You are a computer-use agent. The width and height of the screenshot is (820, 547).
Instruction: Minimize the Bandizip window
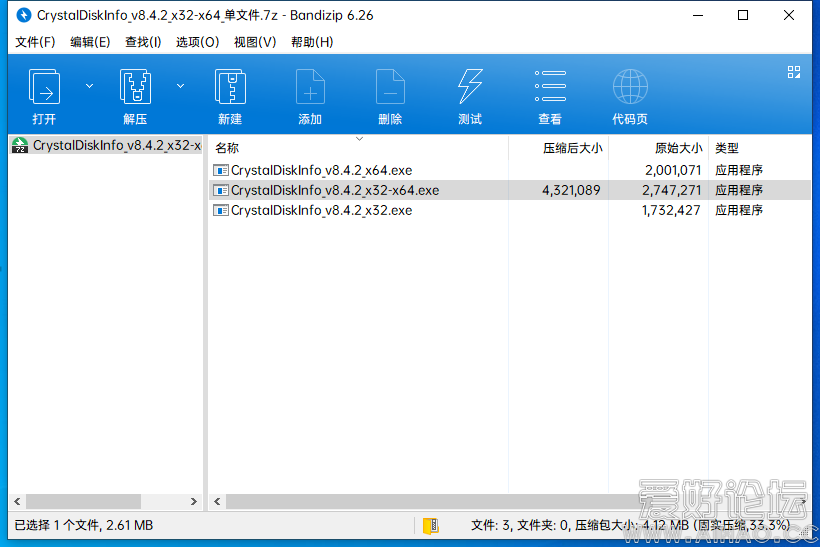pos(698,15)
